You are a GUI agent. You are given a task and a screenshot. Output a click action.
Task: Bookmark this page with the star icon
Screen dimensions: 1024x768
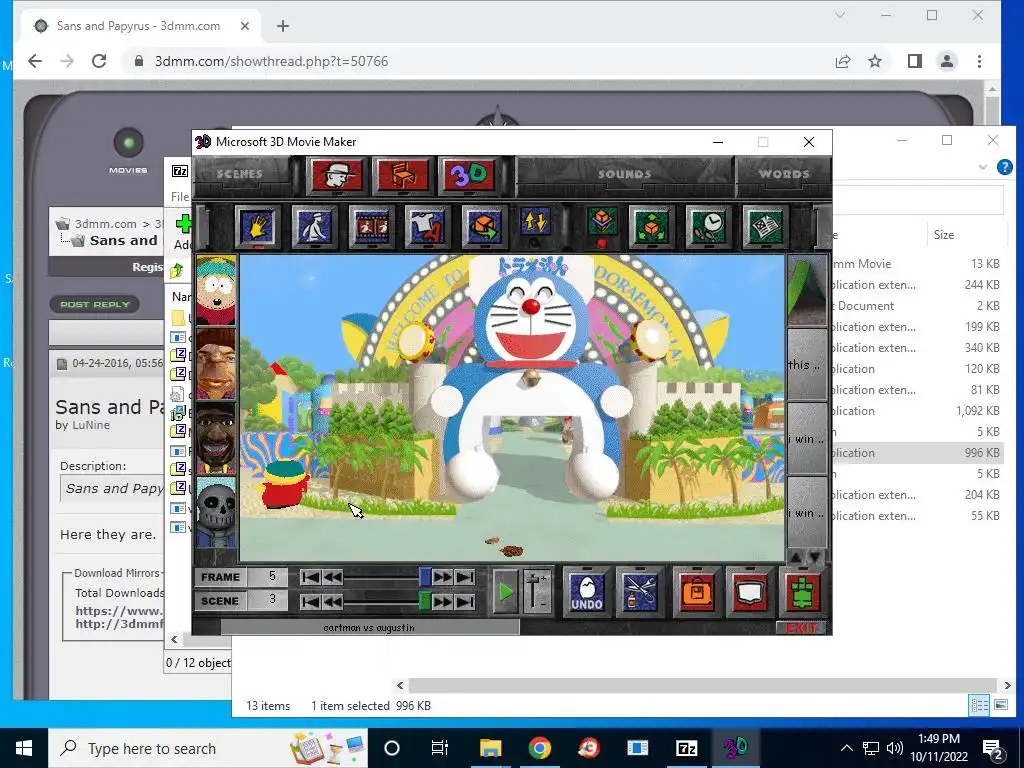[x=875, y=61]
